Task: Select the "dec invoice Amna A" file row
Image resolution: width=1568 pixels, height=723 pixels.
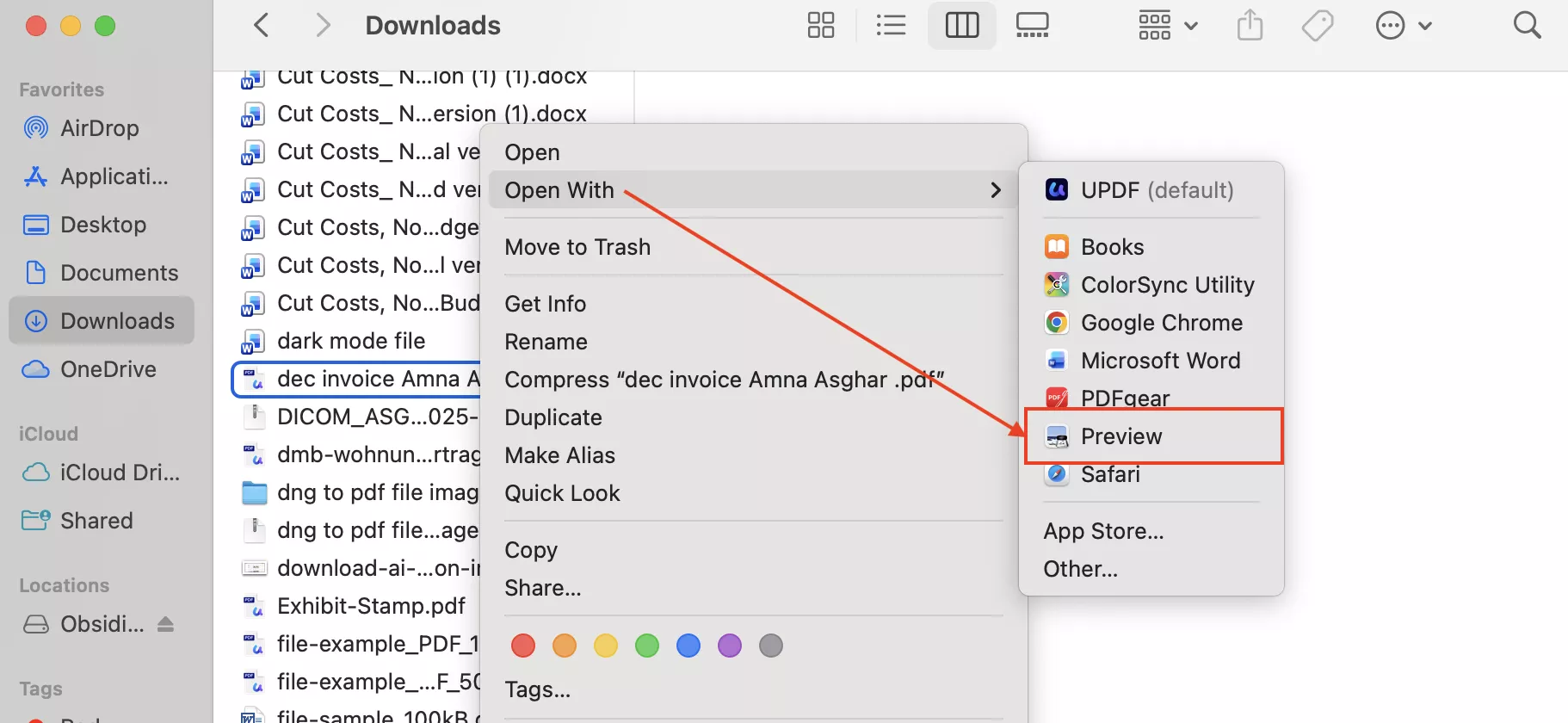Action: pos(357,379)
